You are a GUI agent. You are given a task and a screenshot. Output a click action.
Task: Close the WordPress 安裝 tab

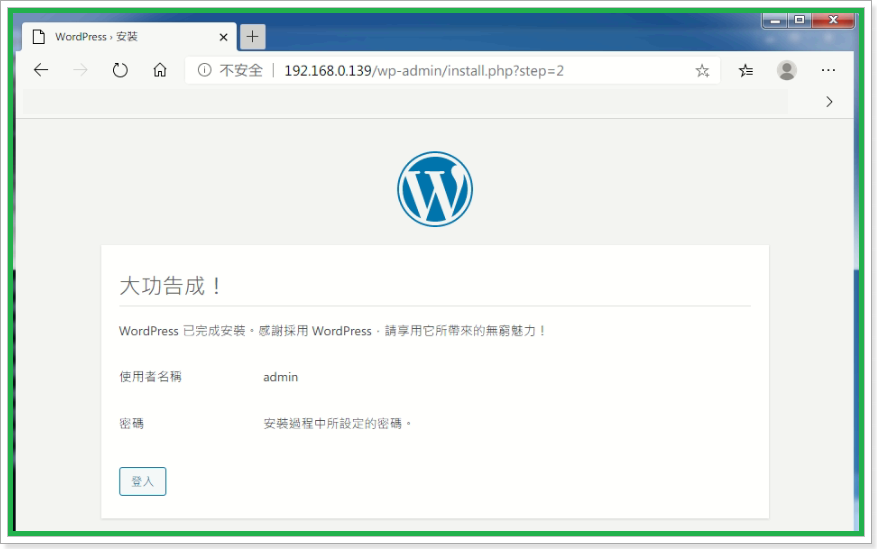223,37
